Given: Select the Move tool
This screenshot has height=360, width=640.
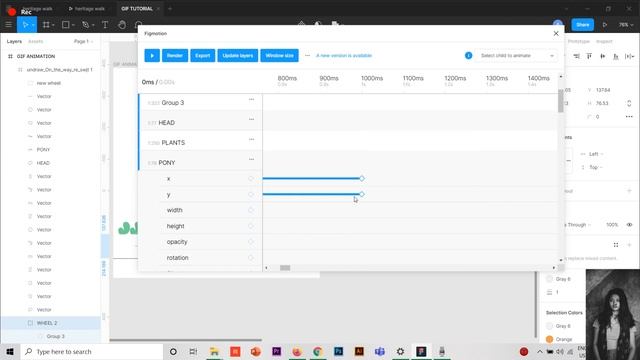Looking at the screenshot, I should pyautogui.click(x=25, y=25).
